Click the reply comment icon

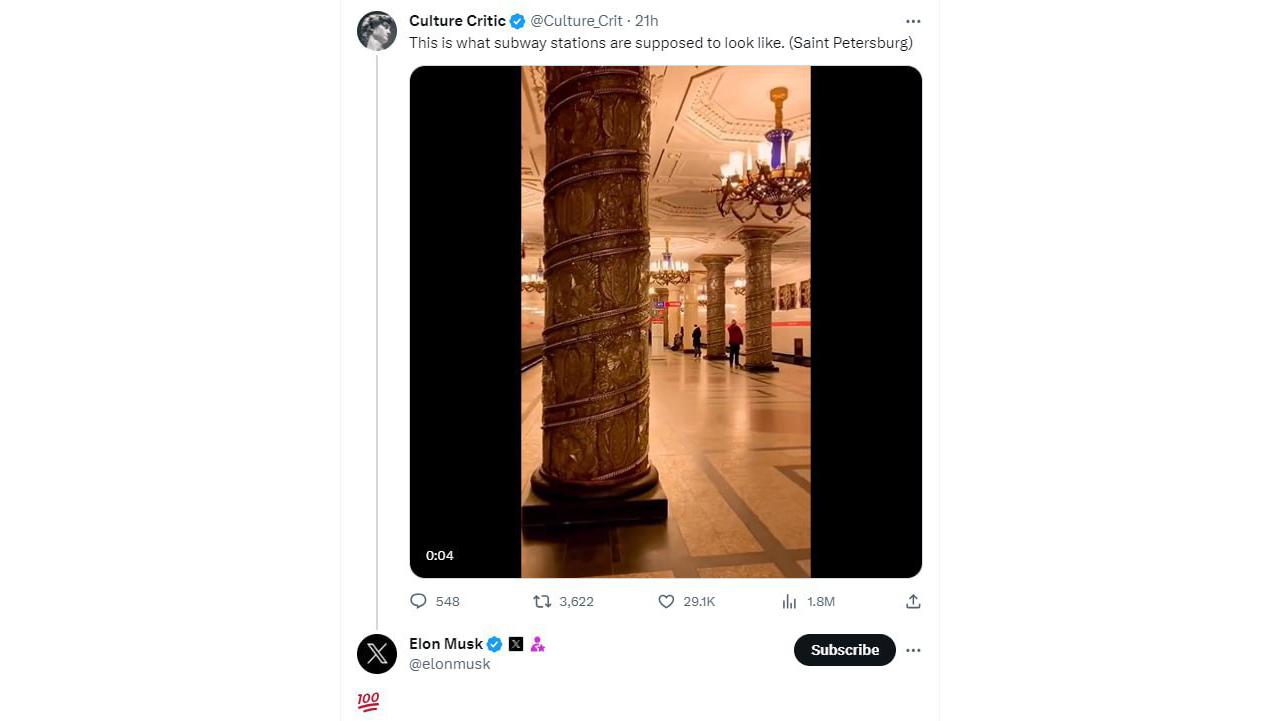419,601
